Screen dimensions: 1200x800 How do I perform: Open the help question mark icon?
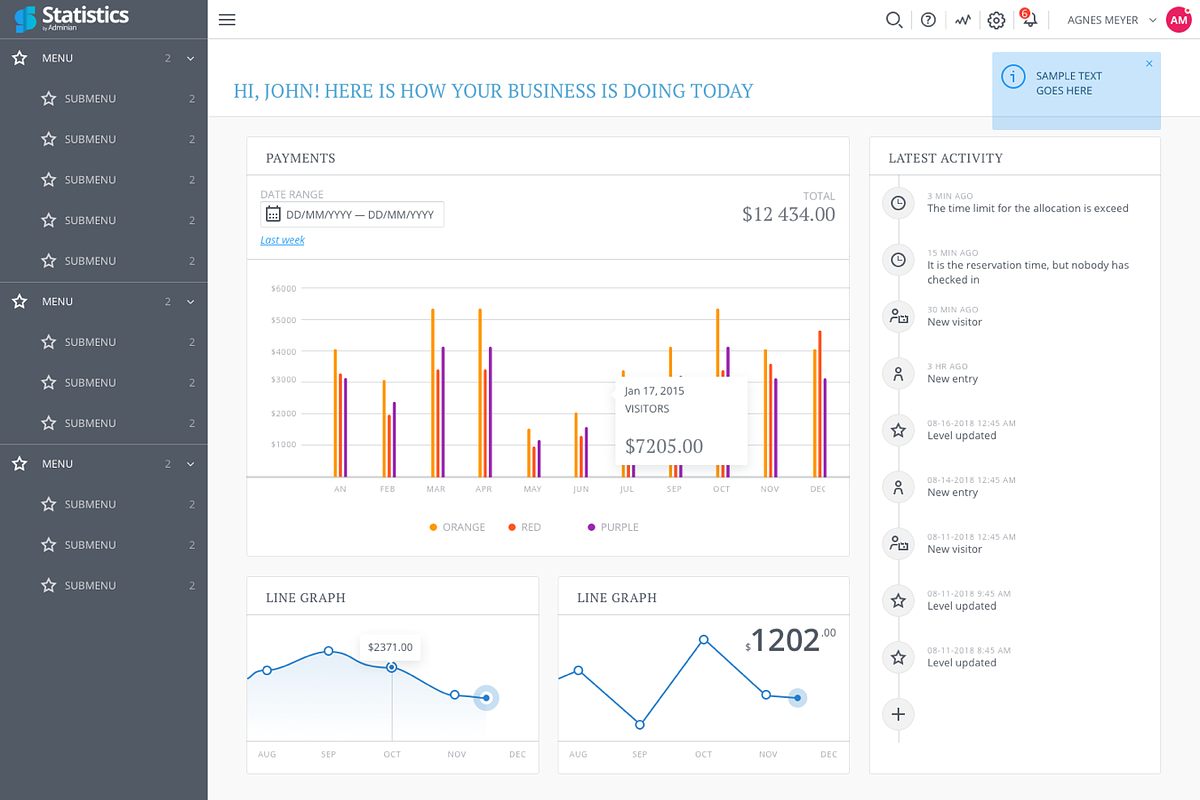[x=928, y=20]
